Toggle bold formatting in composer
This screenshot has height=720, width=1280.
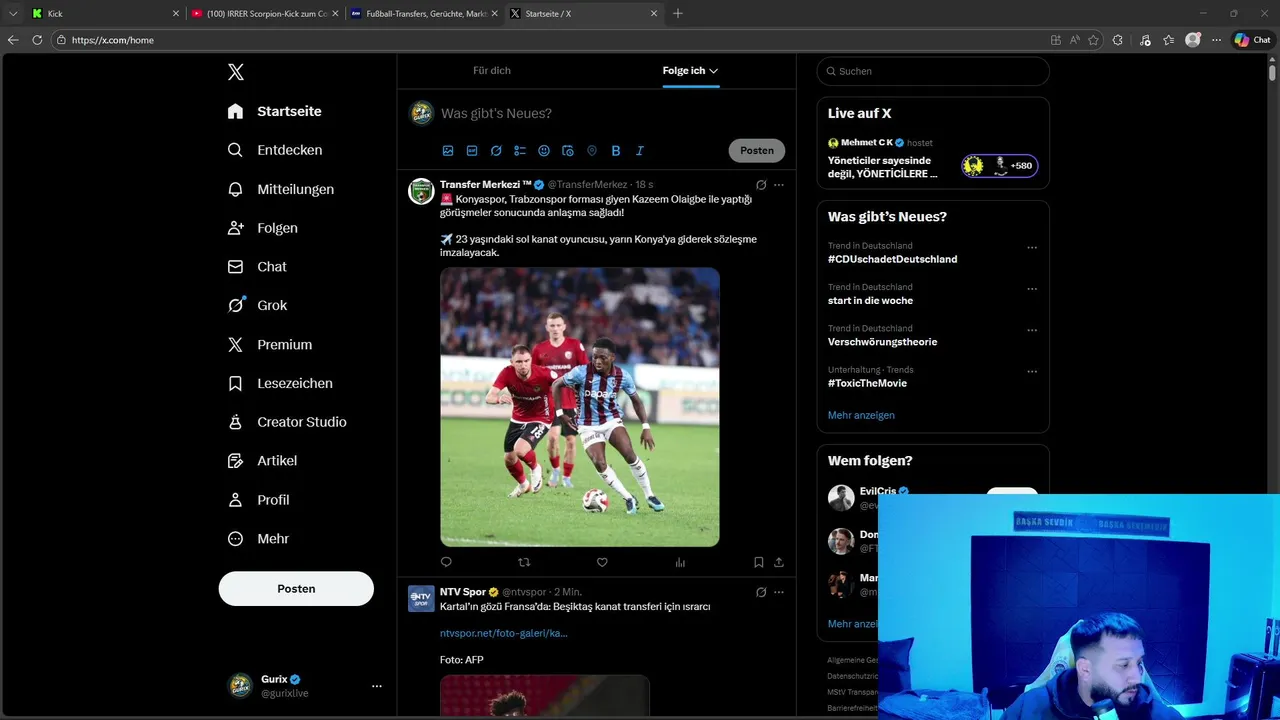click(x=616, y=151)
